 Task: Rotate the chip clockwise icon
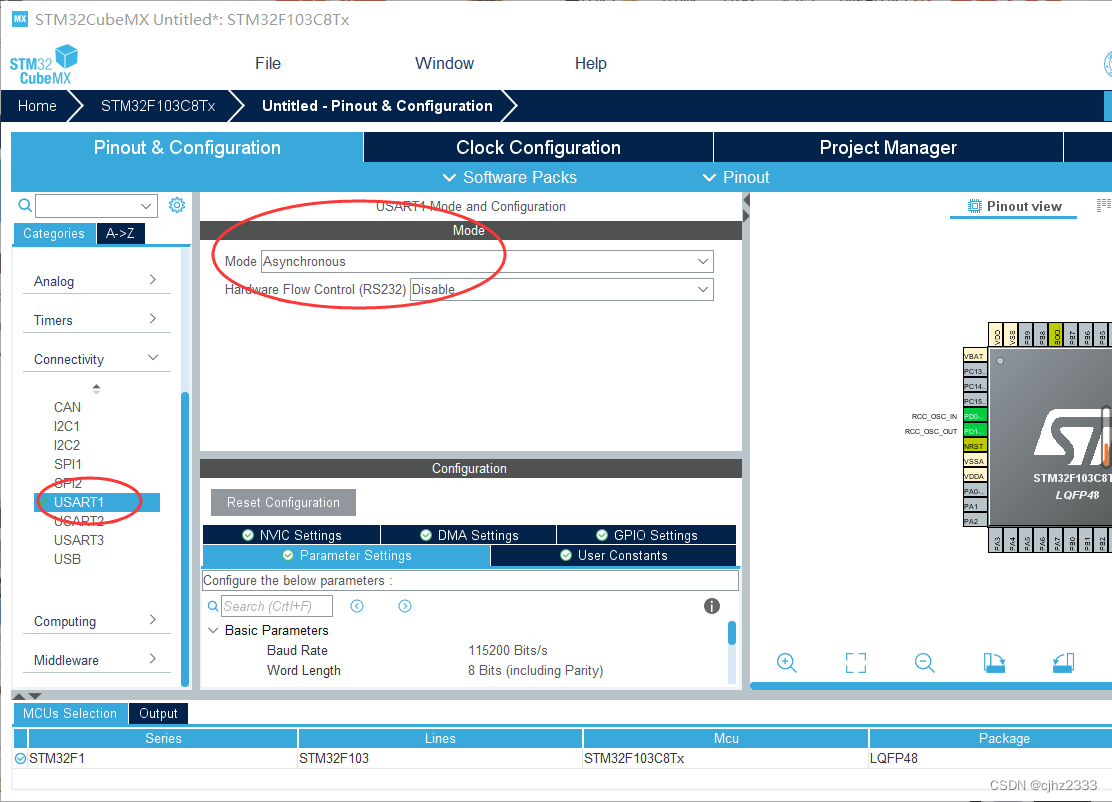click(x=994, y=663)
